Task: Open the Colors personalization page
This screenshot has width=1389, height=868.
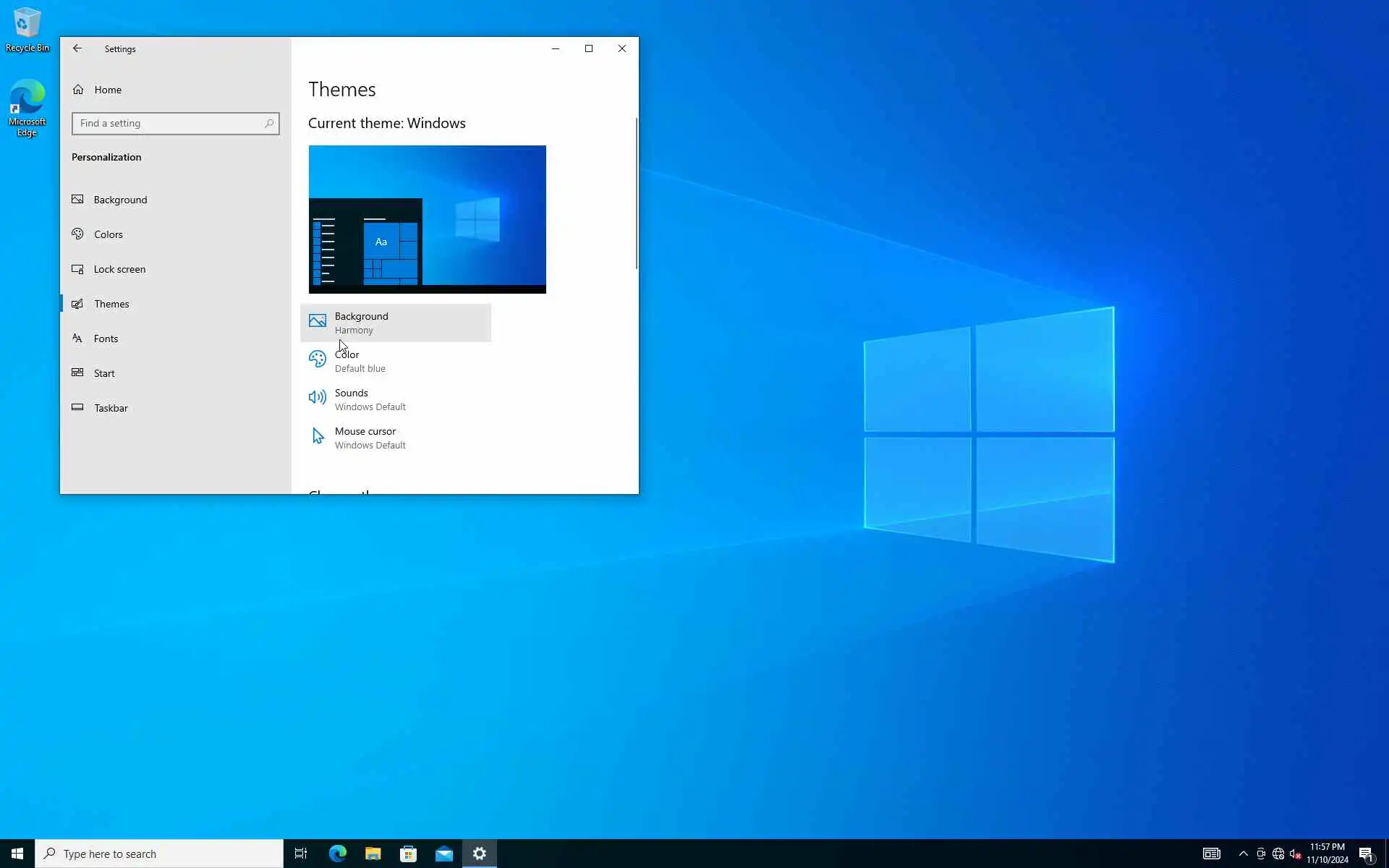Action: pyautogui.click(x=109, y=234)
